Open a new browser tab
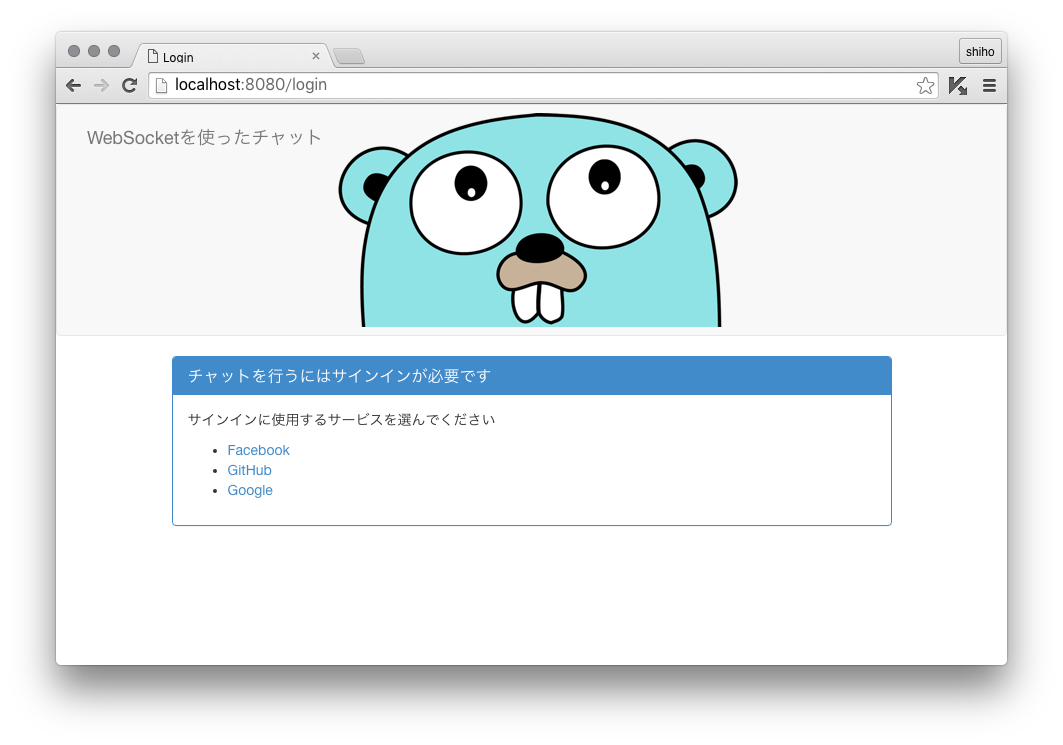Screen dimensions: 1063x745 (349, 56)
